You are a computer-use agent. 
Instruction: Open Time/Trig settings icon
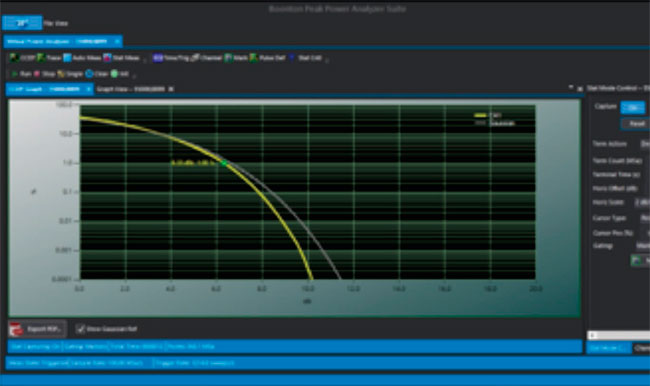point(158,58)
